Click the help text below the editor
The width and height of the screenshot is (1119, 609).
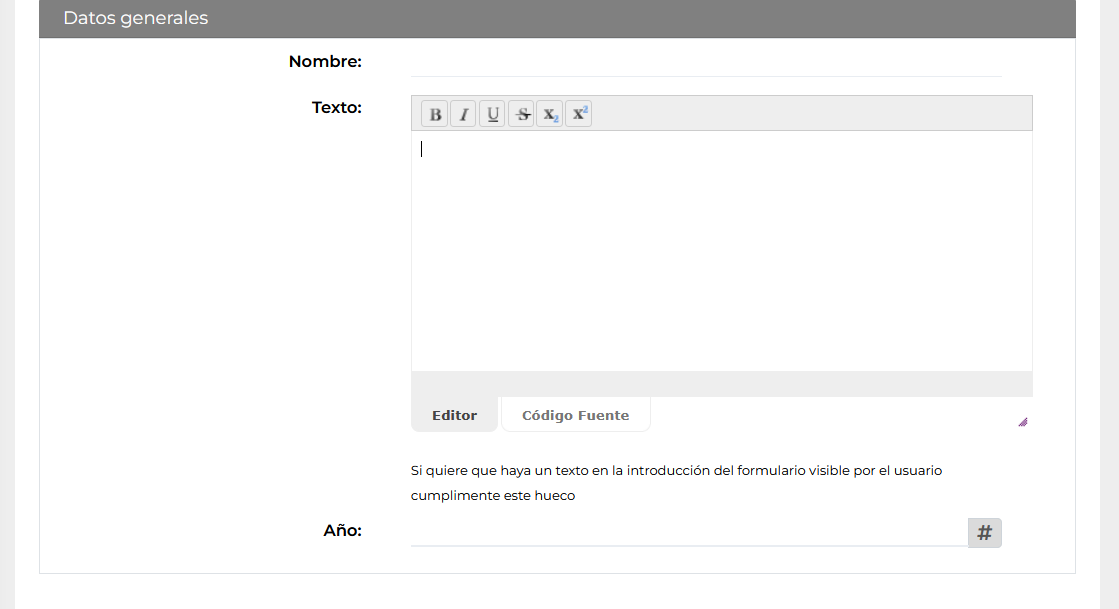click(676, 483)
